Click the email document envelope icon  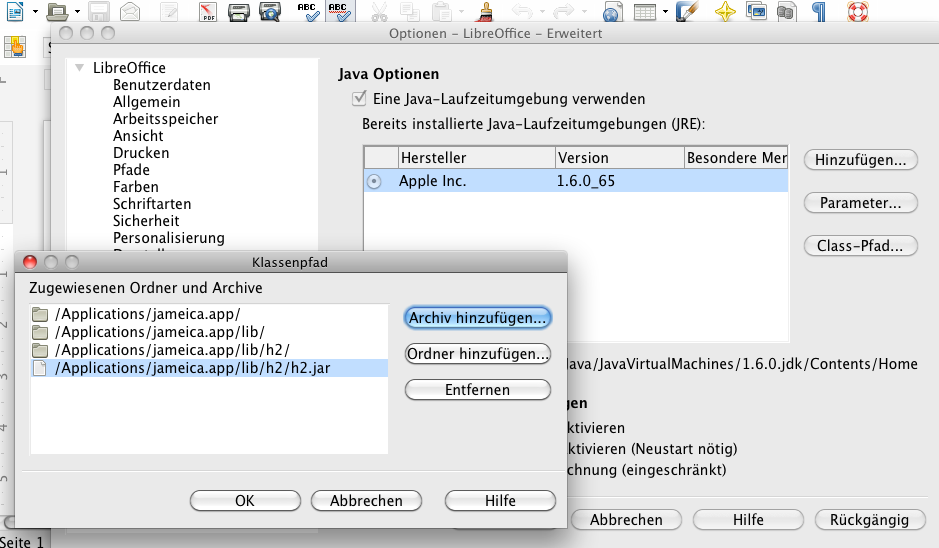(x=130, y=11)
